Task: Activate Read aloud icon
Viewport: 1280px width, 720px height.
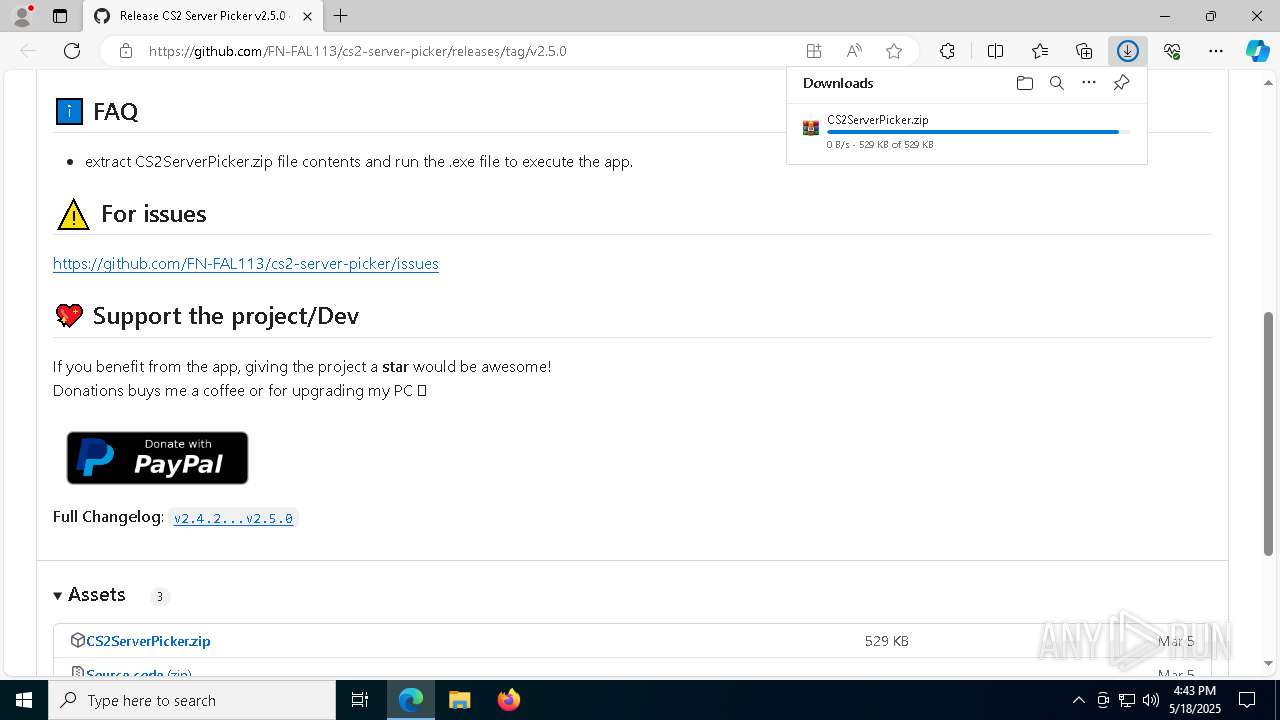Action: point(854,51)
